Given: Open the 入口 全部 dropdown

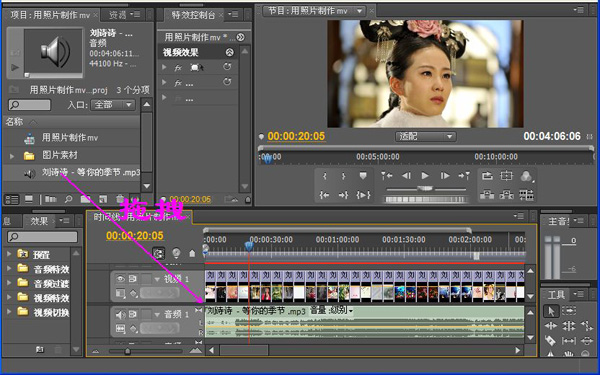Looking at the screenshot, I should click(113, 104).
